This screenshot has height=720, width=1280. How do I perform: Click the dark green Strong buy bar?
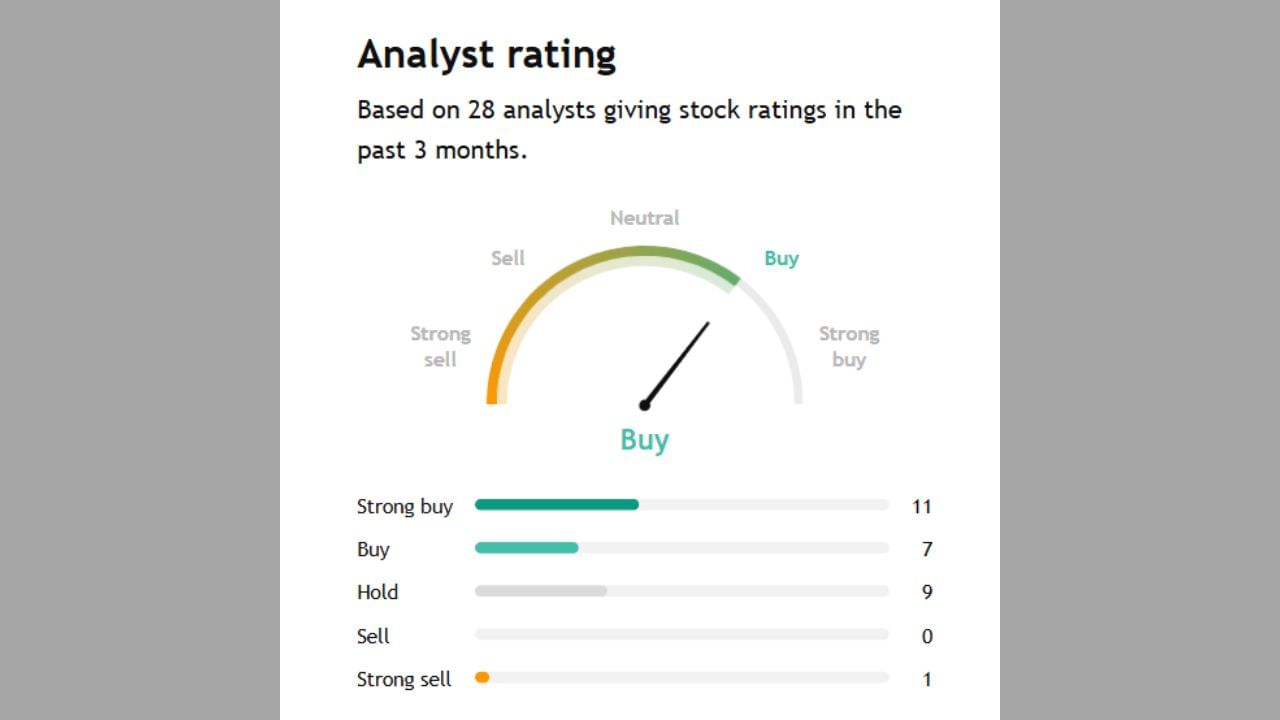tap(556, 505)
